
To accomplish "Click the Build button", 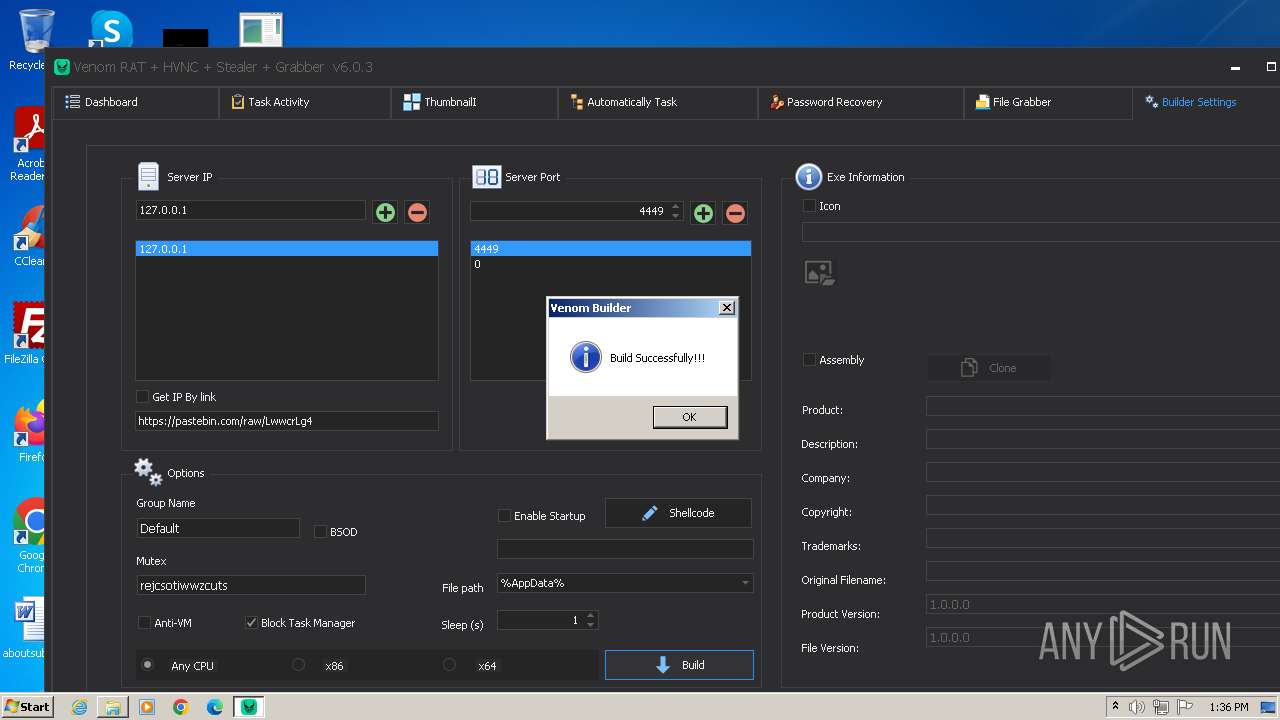I will pyautogui.click(x=679, y=665).
